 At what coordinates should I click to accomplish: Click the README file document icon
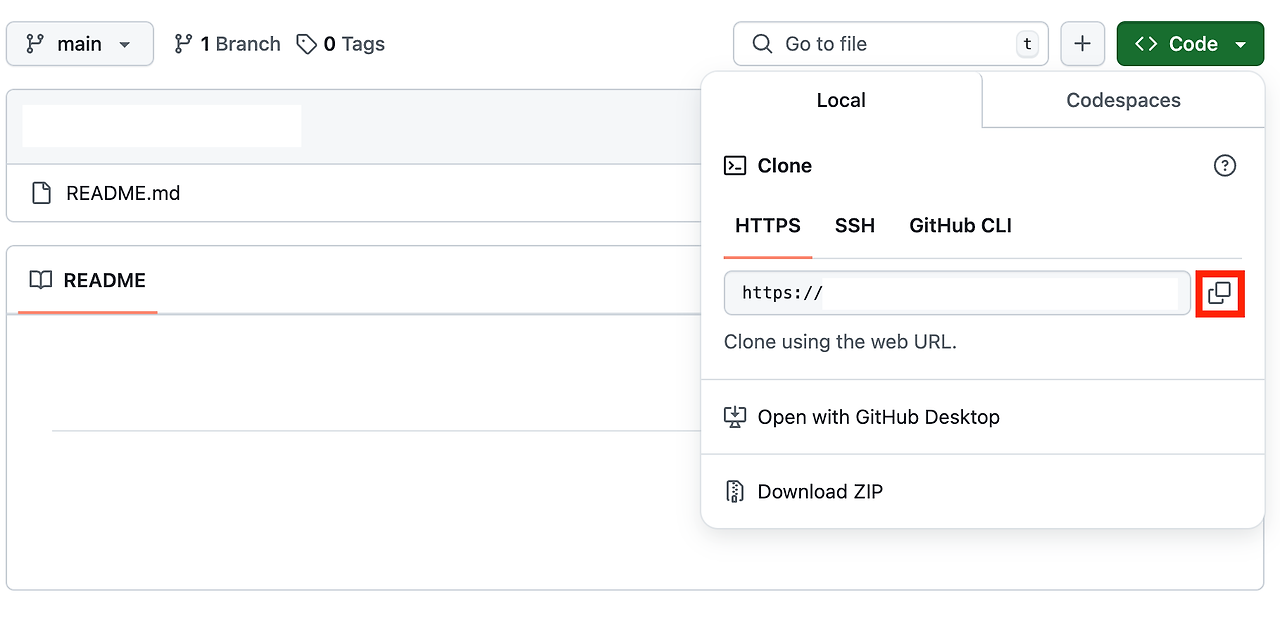pos(41,192)
